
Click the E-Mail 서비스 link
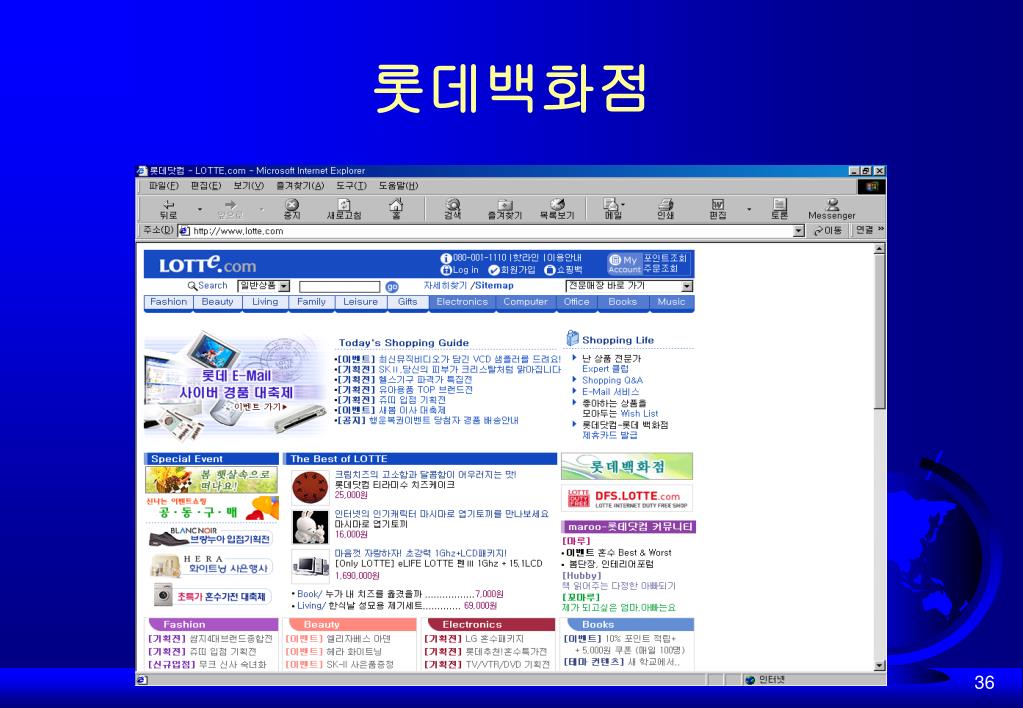(x=610, y=392)
